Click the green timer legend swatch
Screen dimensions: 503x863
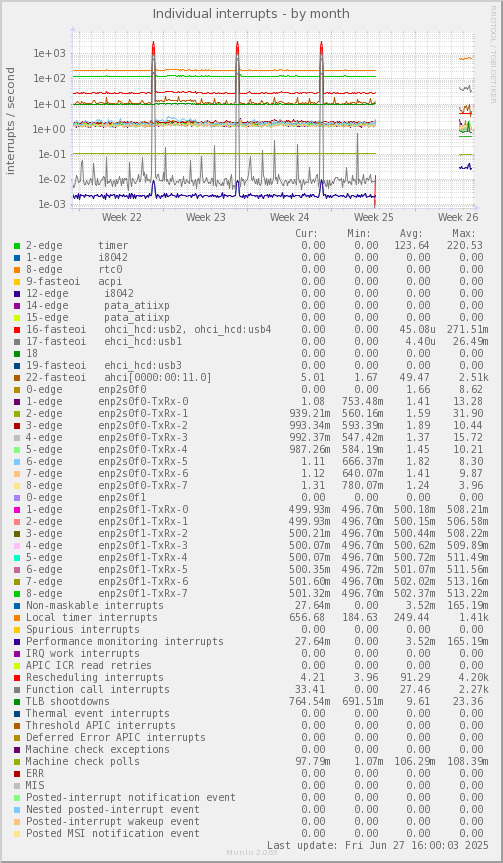17,245
